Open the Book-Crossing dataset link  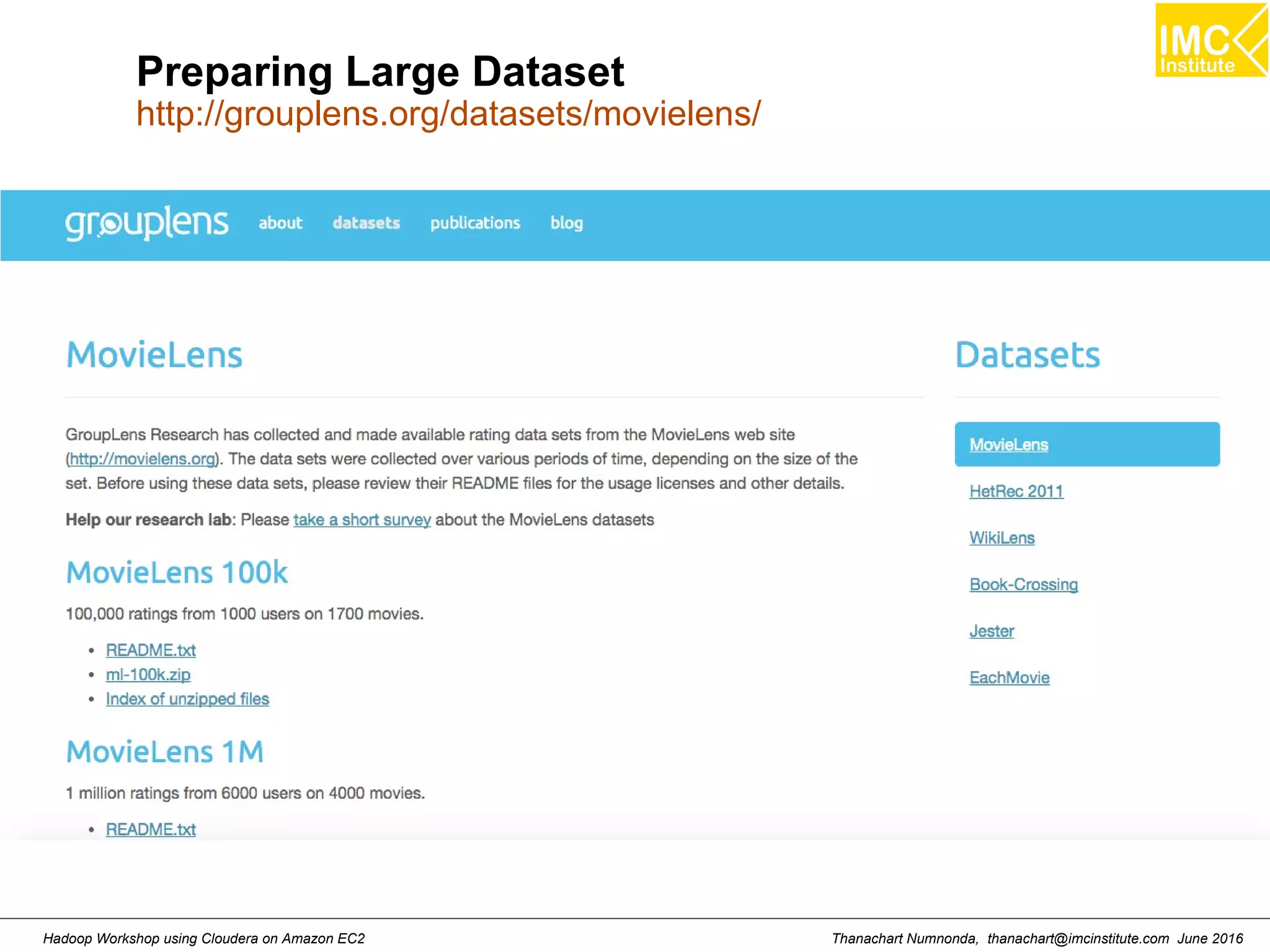pos(1024,584)
